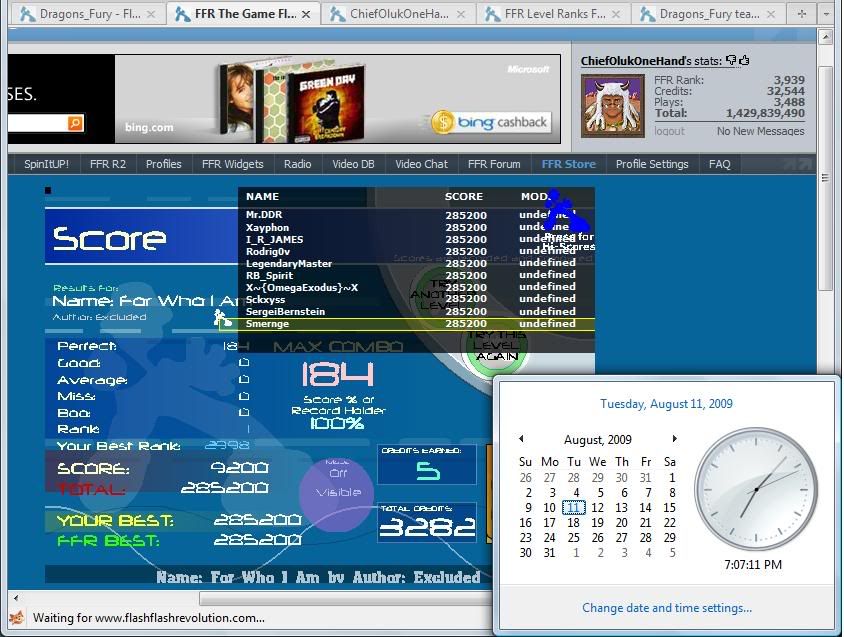The height and width of the screenshot is (637, 844).
Task: Go to next month in calendar
Action: pos(675,439)
